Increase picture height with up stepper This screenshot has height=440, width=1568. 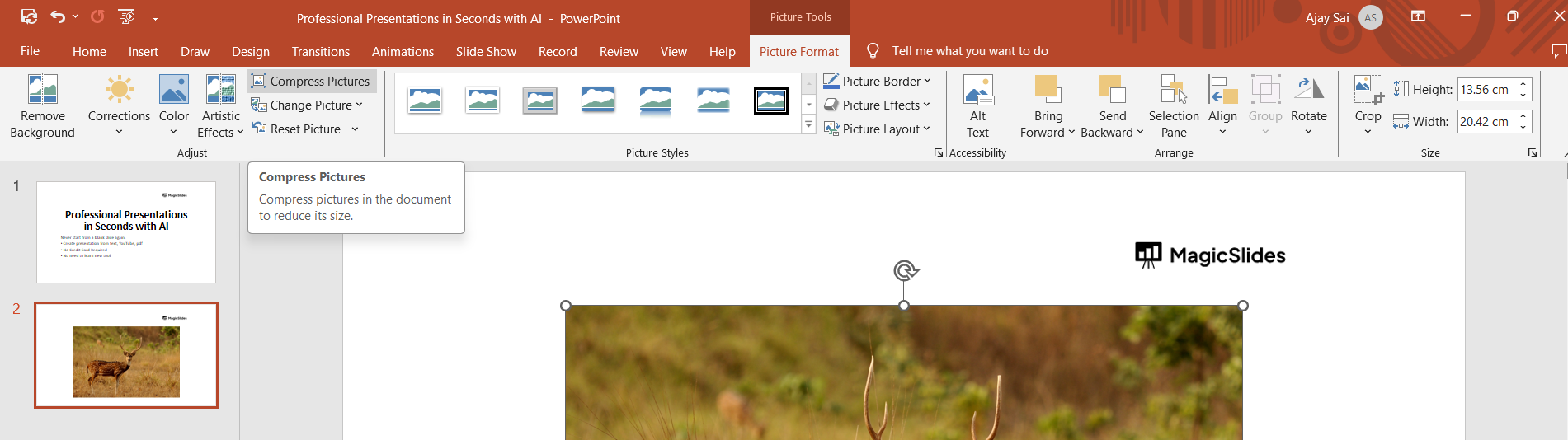(1523, 84)
